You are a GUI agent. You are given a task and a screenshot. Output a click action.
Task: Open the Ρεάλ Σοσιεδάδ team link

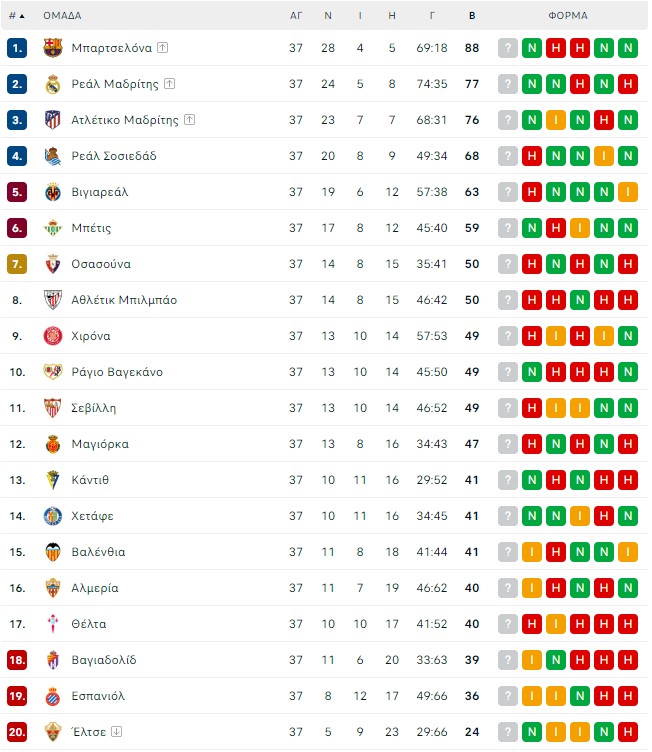click(x=114, y=156)
